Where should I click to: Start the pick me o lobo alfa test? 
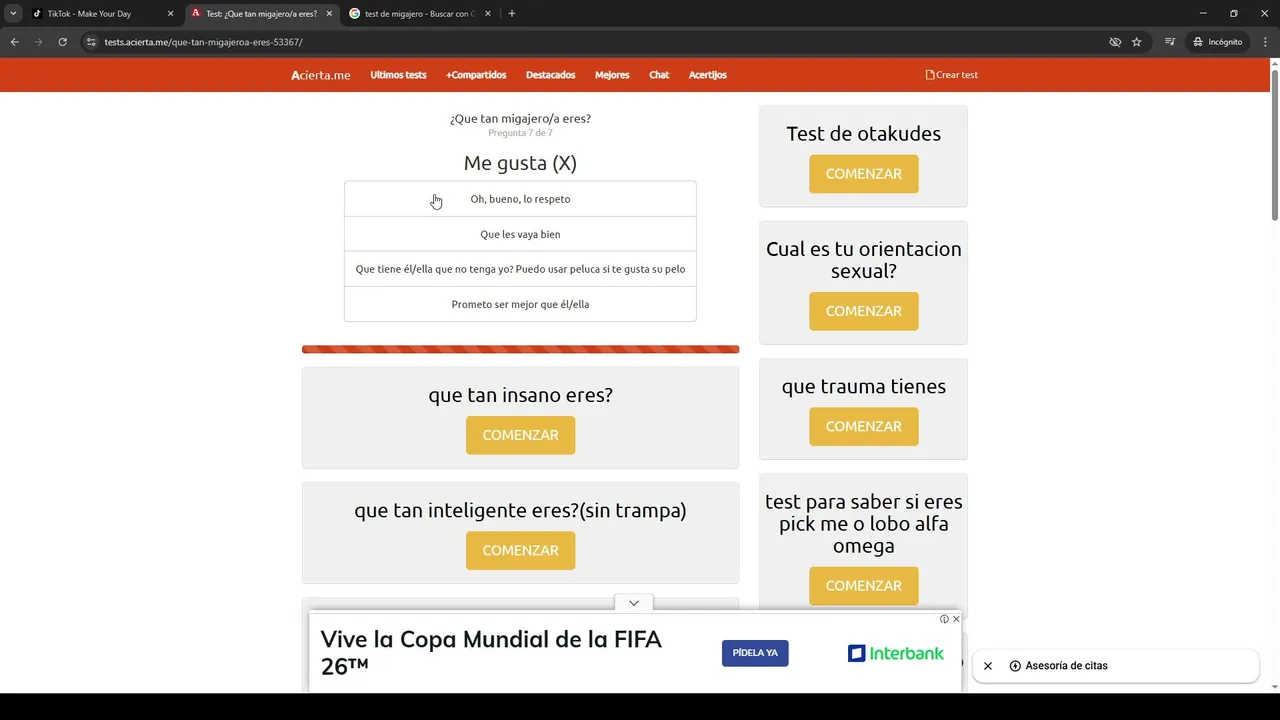[864, 586]
